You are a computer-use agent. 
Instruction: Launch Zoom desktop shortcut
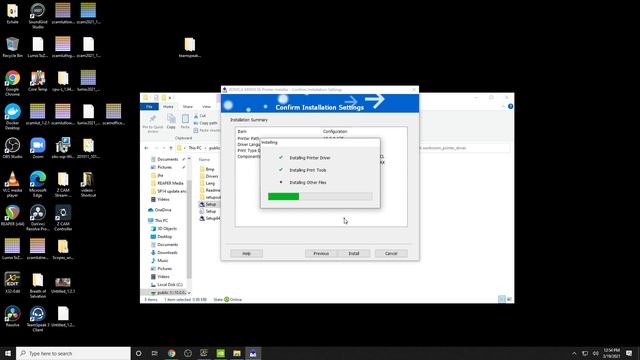pyautogui.click(x=38, y=148)
